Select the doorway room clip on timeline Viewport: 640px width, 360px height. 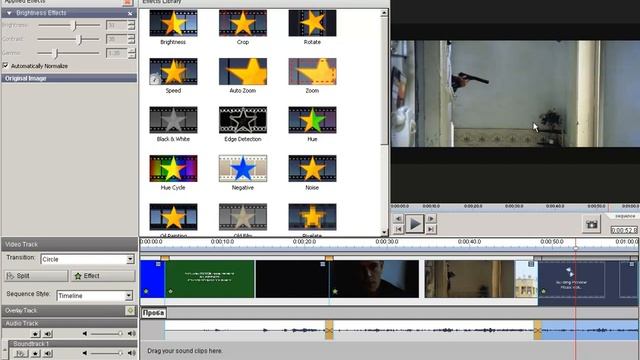coord(469,279)
